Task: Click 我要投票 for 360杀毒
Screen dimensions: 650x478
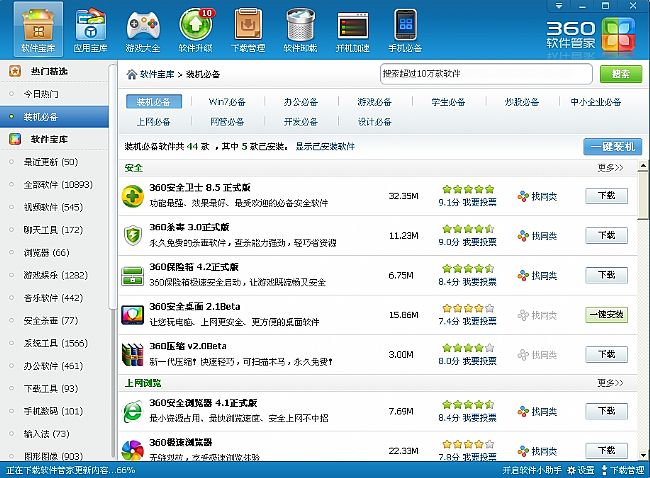Action: (479, 242)
